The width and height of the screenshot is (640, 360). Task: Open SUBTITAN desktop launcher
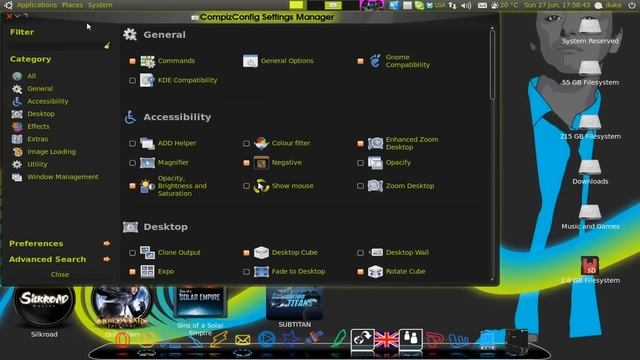coord(295,303)
